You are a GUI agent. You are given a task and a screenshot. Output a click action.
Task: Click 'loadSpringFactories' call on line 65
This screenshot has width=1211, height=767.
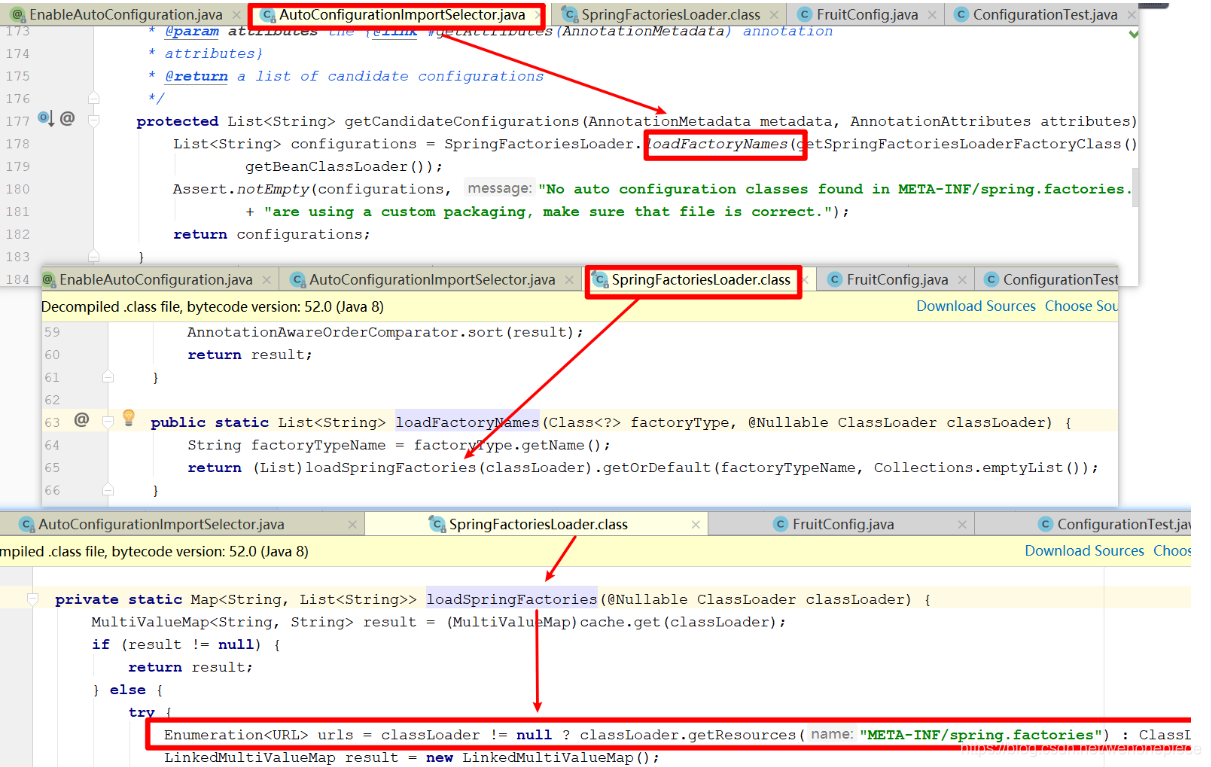coord(390,467)
